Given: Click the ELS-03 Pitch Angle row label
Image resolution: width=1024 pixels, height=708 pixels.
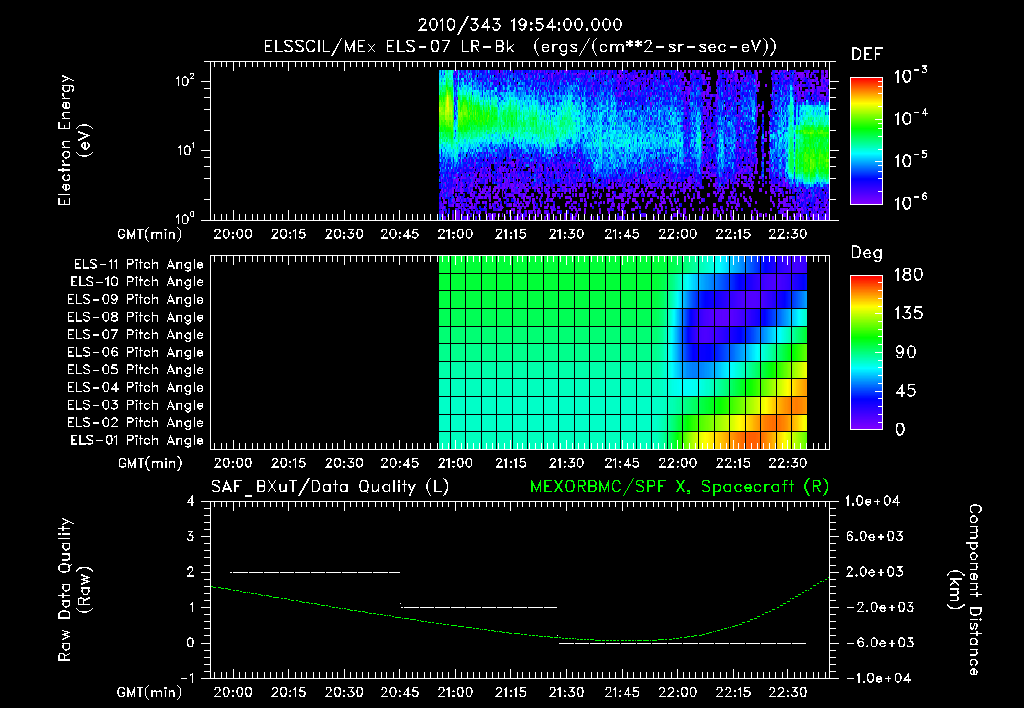Looking at the screenshot, I should (135, 405).
